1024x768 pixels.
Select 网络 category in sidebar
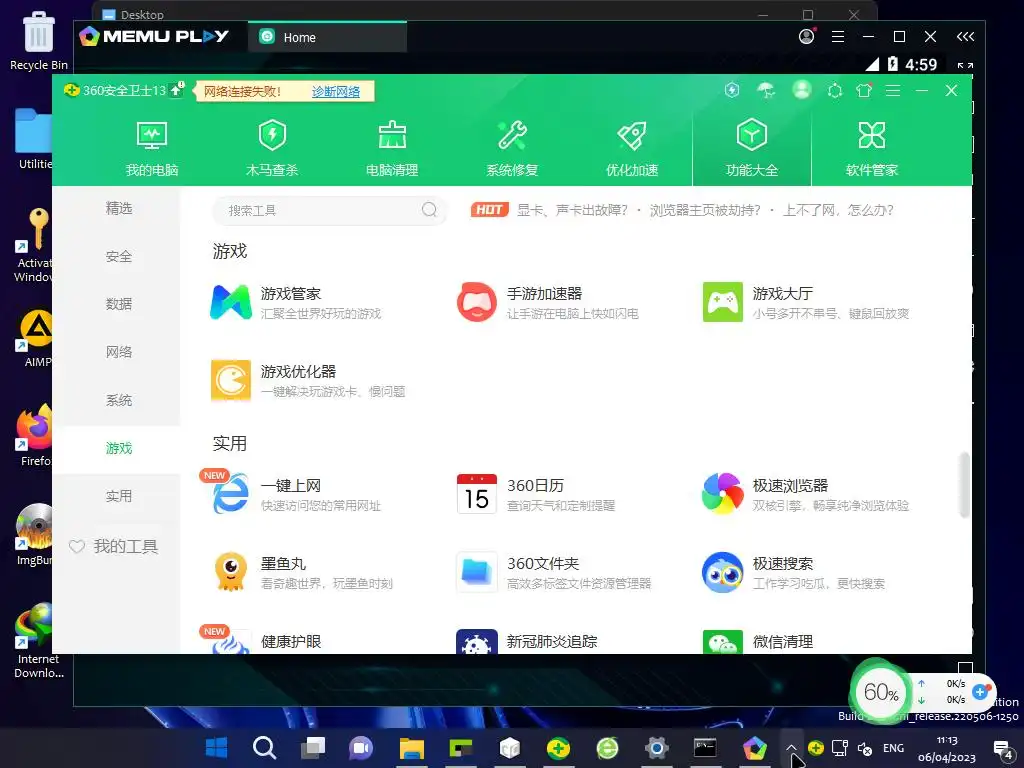118,353
